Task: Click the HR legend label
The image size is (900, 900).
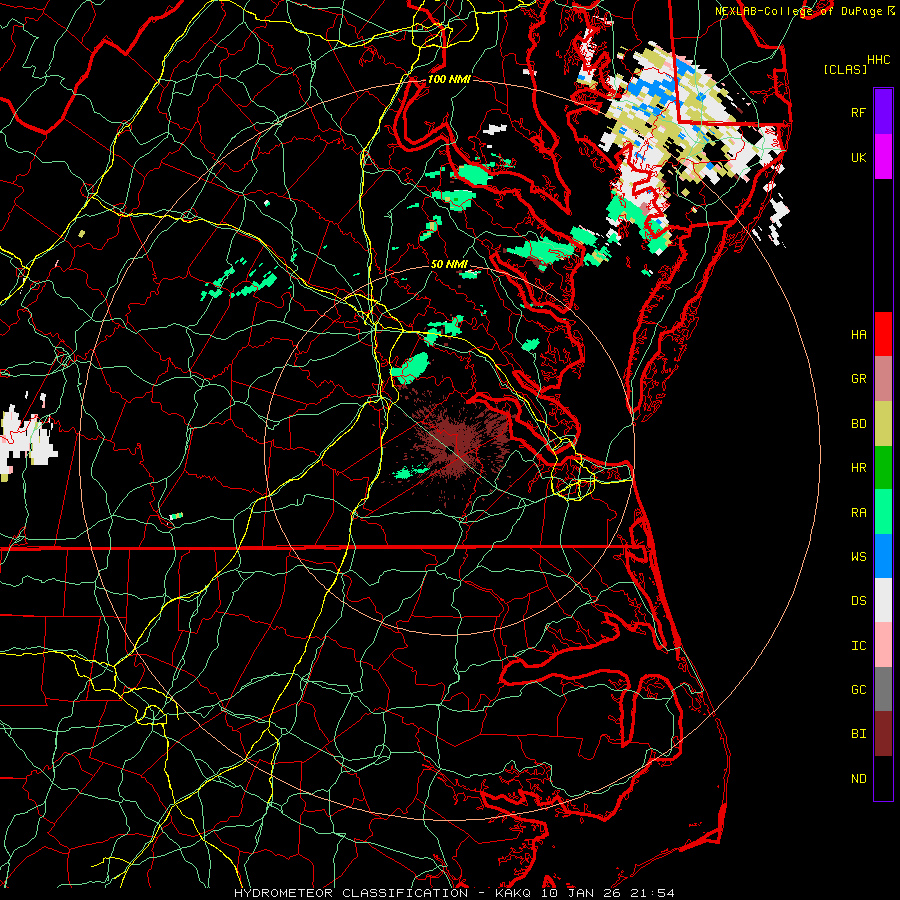Action: pyautogui.click(x=858, y=468)
